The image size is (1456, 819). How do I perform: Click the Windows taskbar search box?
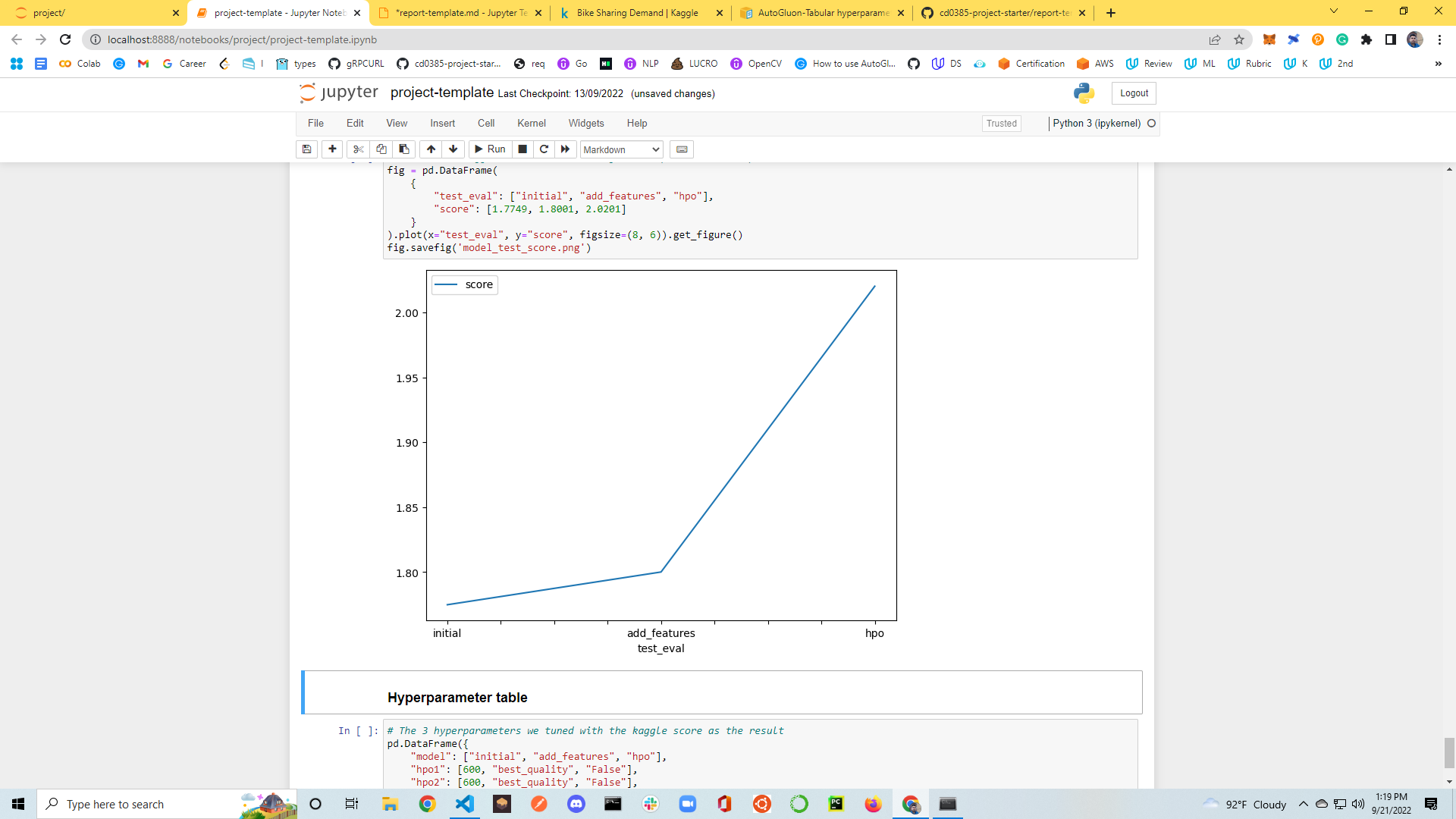coord(144,804)
